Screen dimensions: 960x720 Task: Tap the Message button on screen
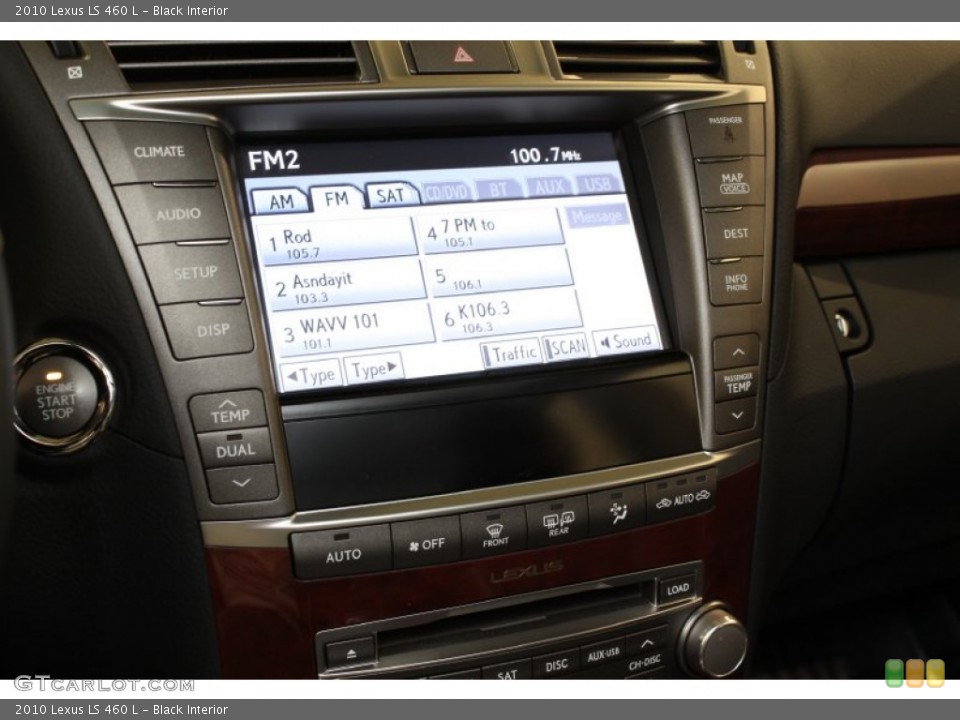[598, 216]
